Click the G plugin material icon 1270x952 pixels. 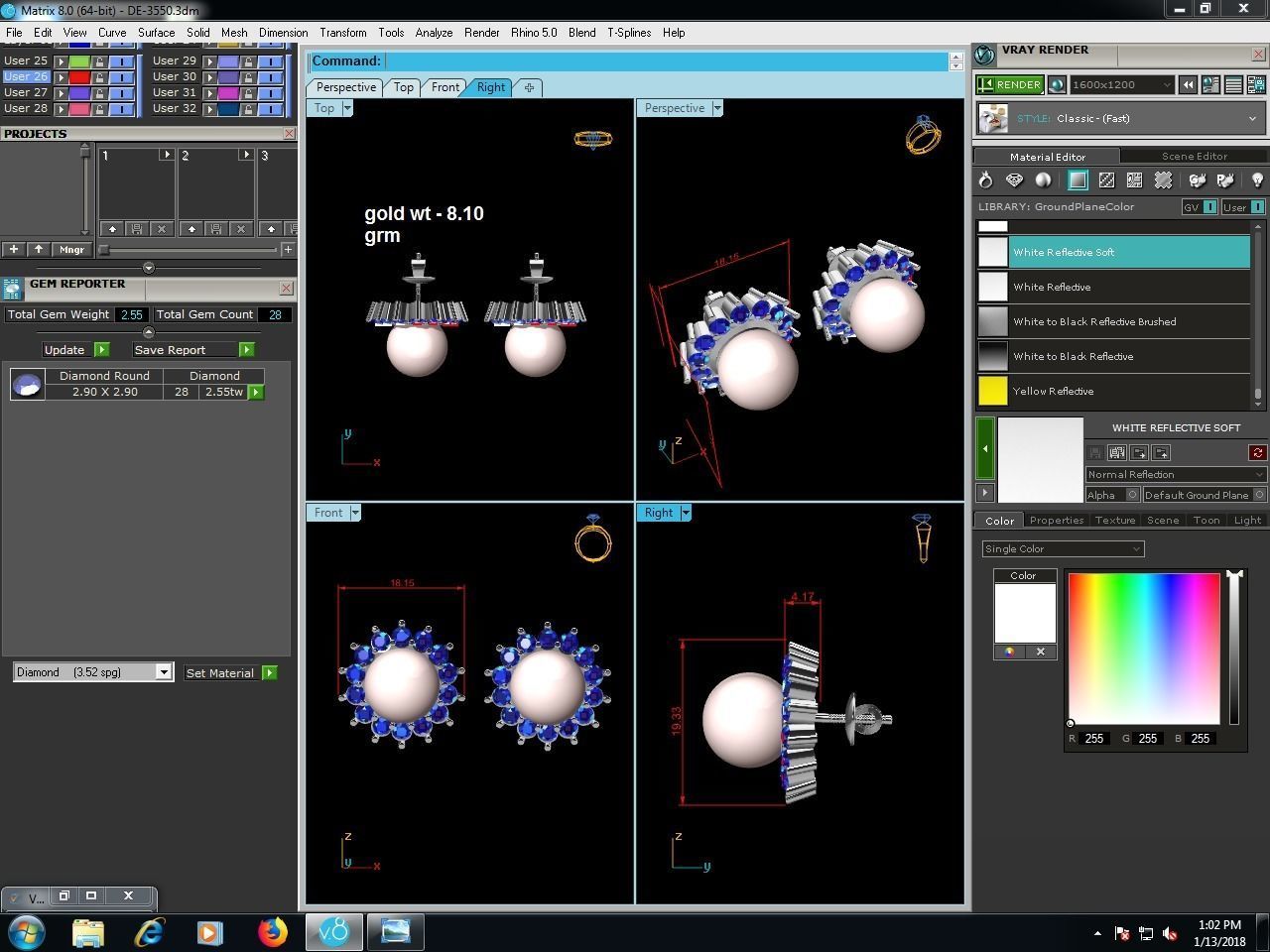point(1197,180)
